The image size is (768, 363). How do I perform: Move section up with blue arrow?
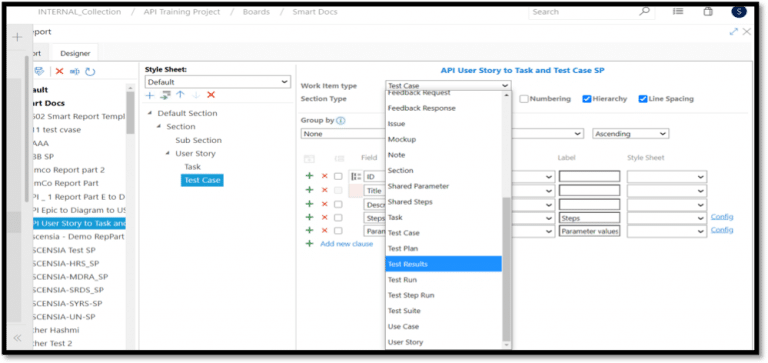(180, 95)
